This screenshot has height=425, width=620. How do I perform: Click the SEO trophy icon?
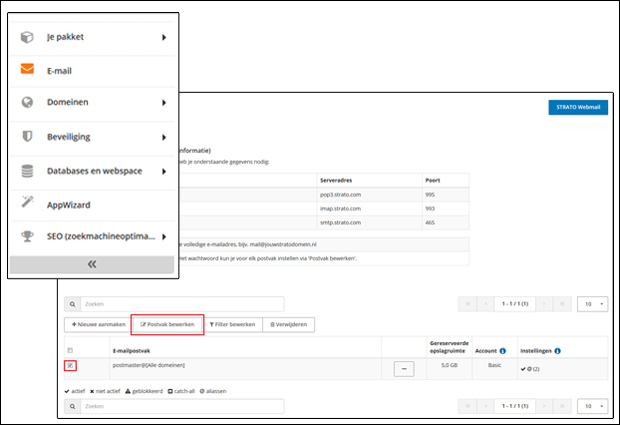[27, 236]
